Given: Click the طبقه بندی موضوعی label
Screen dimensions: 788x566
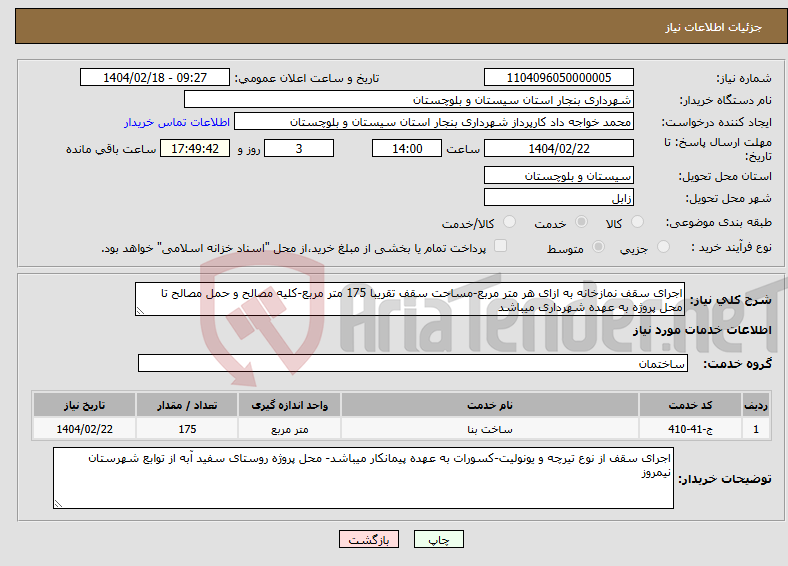Looking at the screenshot, I should click(x=719, y=222).
